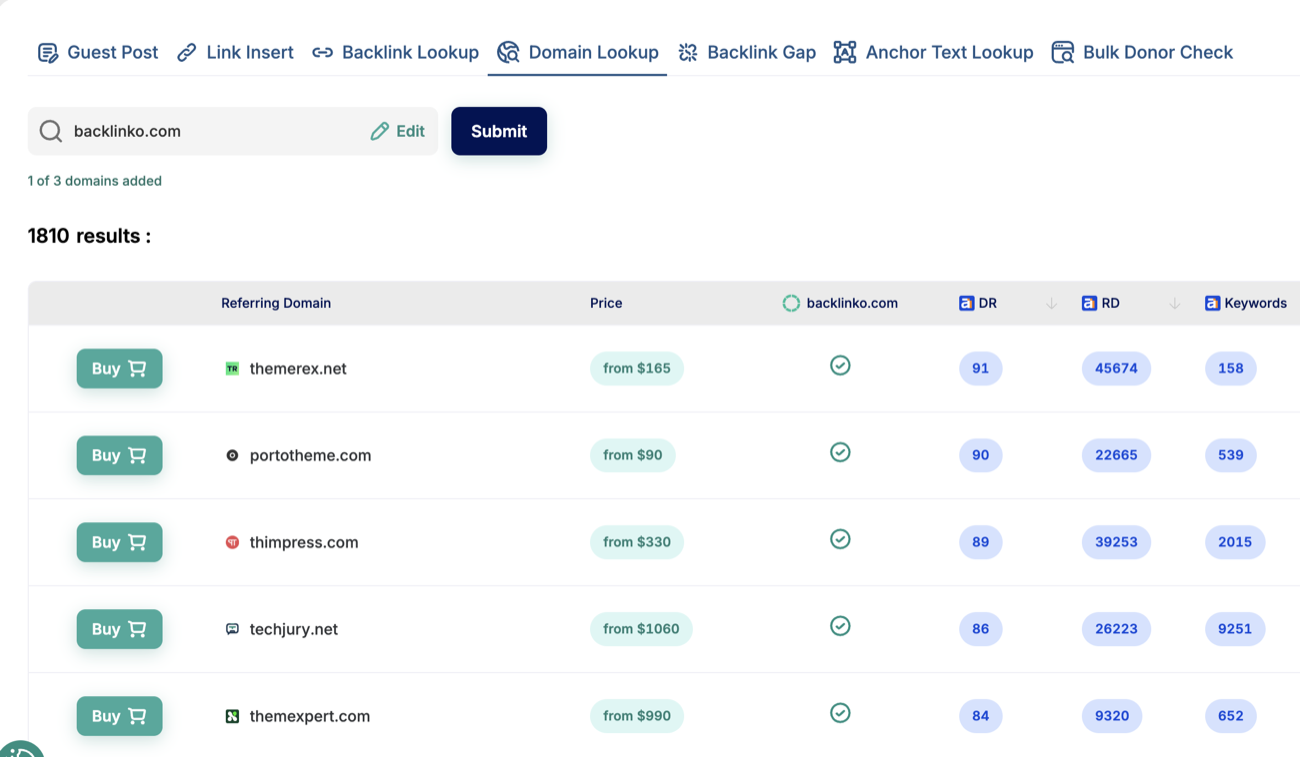Click the RD value 9320

coord(1112,716)
